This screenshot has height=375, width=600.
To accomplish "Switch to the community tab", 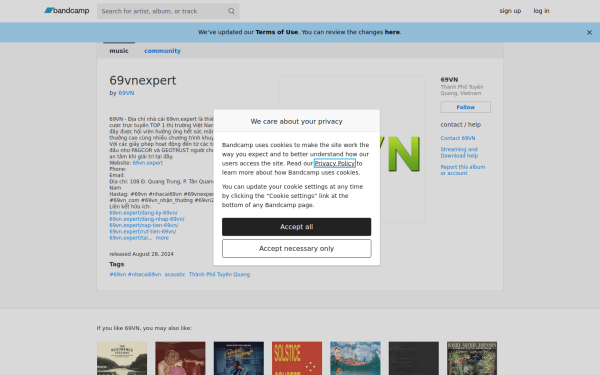I will tap(162, 51).
